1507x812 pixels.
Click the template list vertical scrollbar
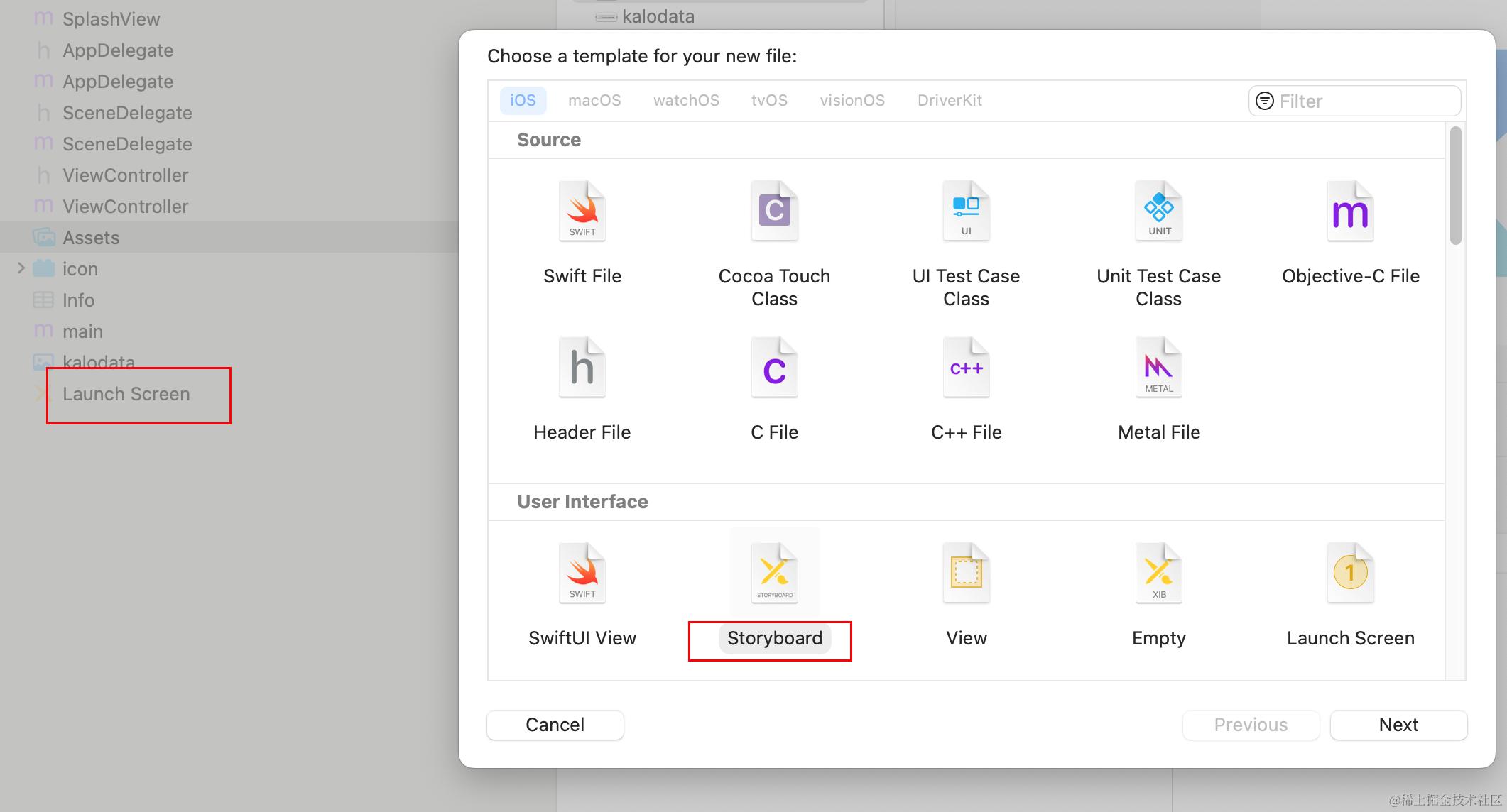(1455, 186)
